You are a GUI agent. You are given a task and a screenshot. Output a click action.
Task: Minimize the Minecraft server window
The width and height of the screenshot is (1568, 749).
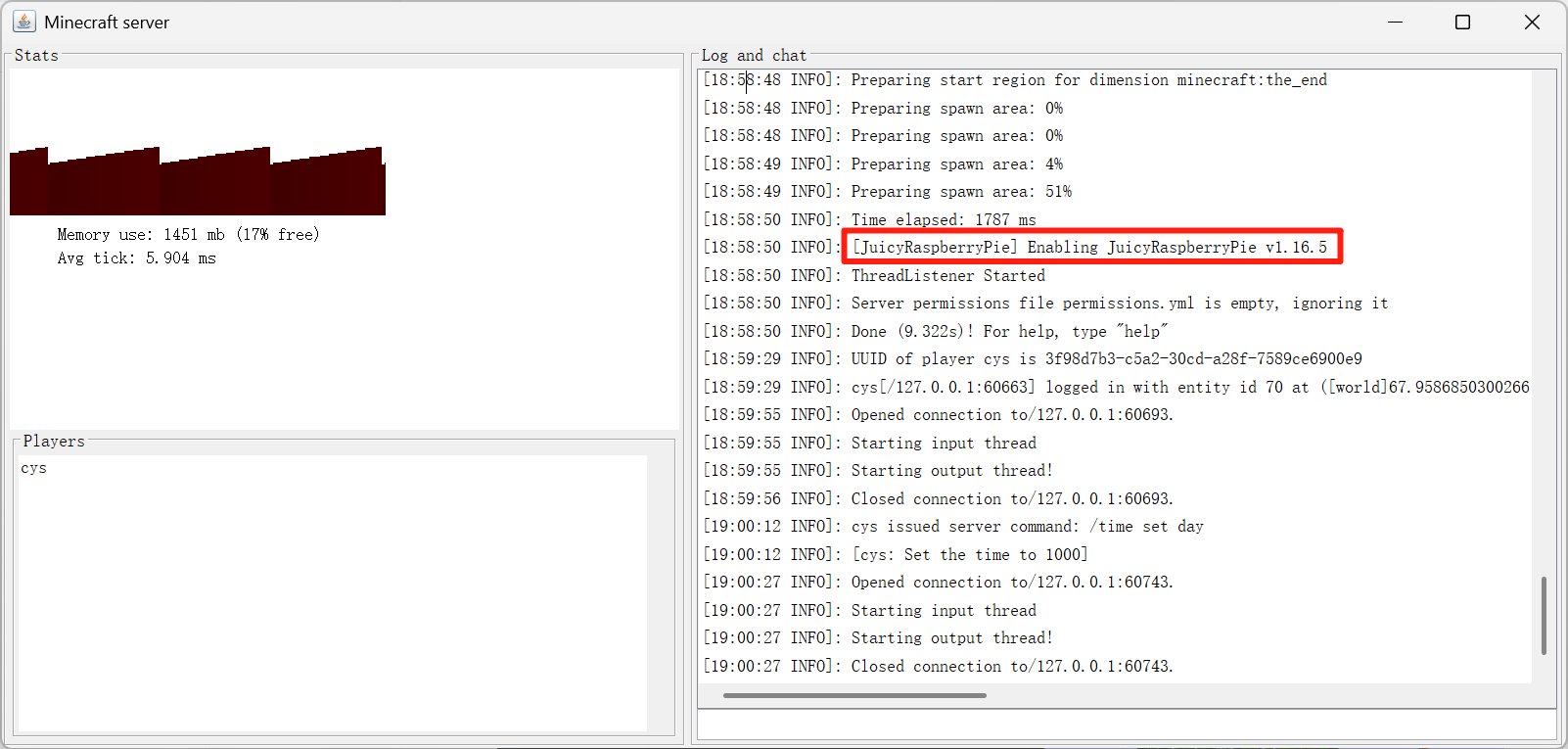click(1395, 22)
